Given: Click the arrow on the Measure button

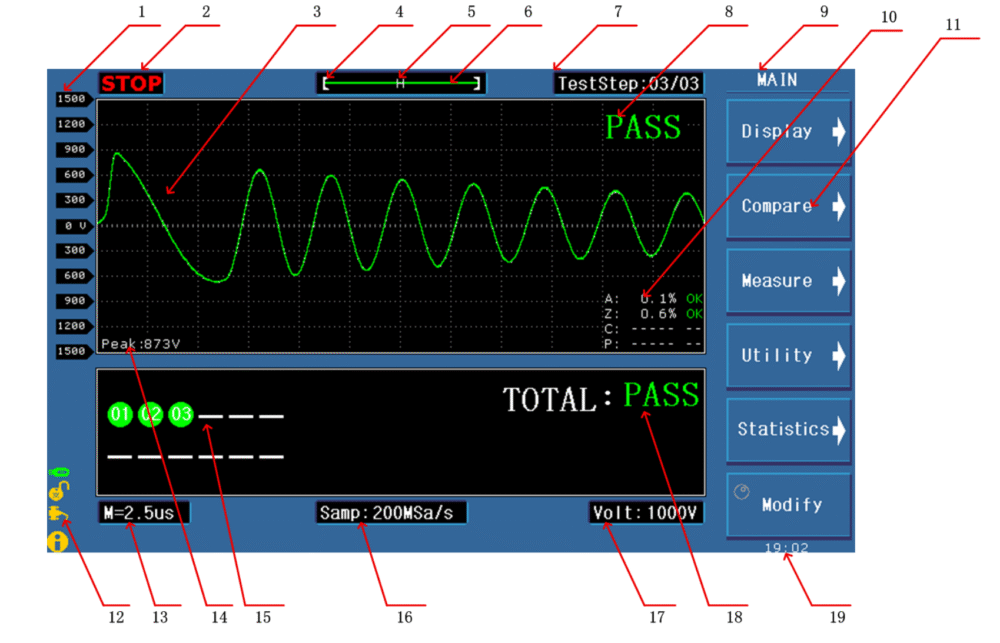Looking at the screenshot, I should (839, 281).
